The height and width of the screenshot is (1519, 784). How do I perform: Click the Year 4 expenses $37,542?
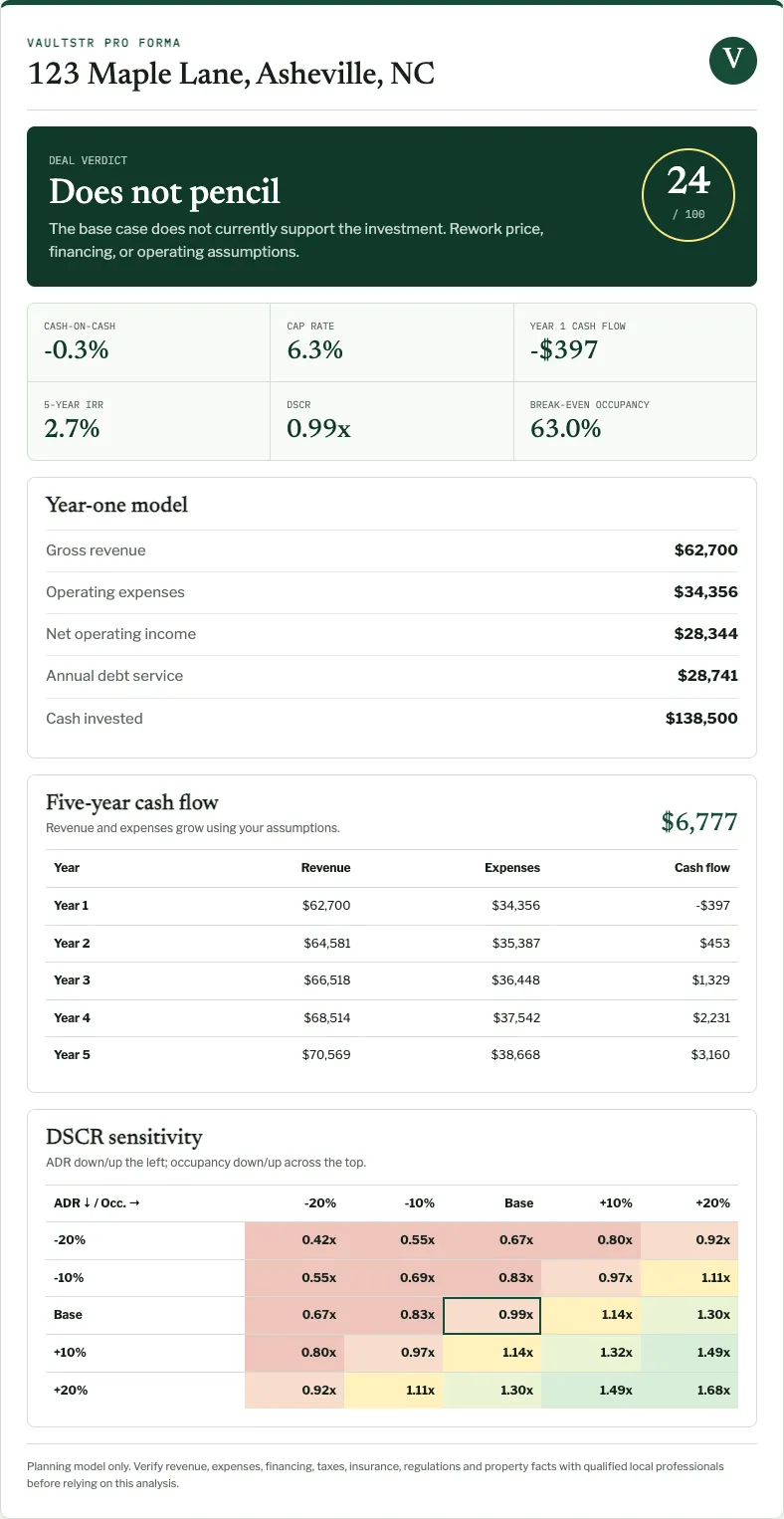pyautogui.click(x=516, y=1017)
